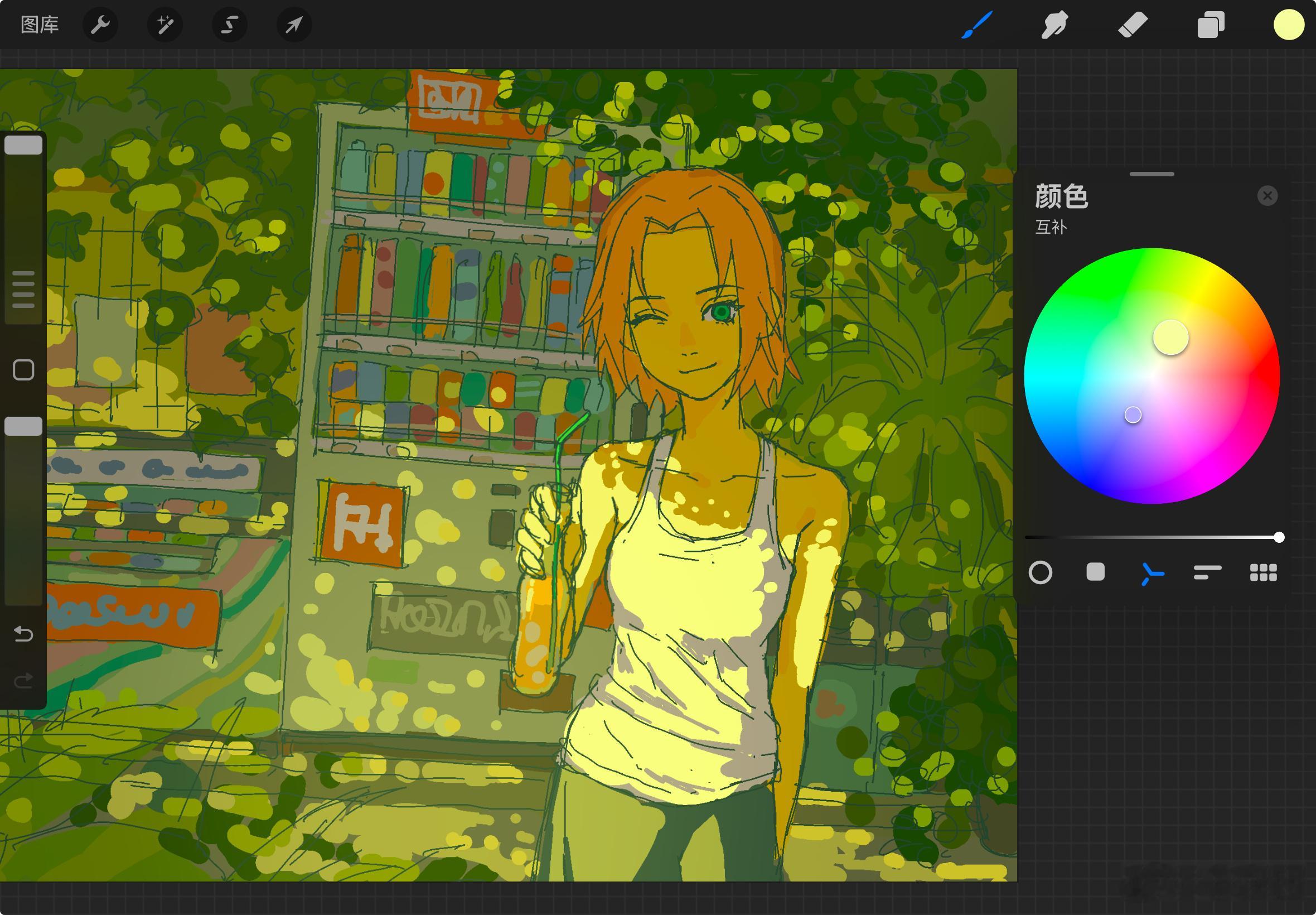Click the purple complementary reticle on wheel
Image resolution: width=1316 pixels, height=915 pixels.
[1133, 415]
